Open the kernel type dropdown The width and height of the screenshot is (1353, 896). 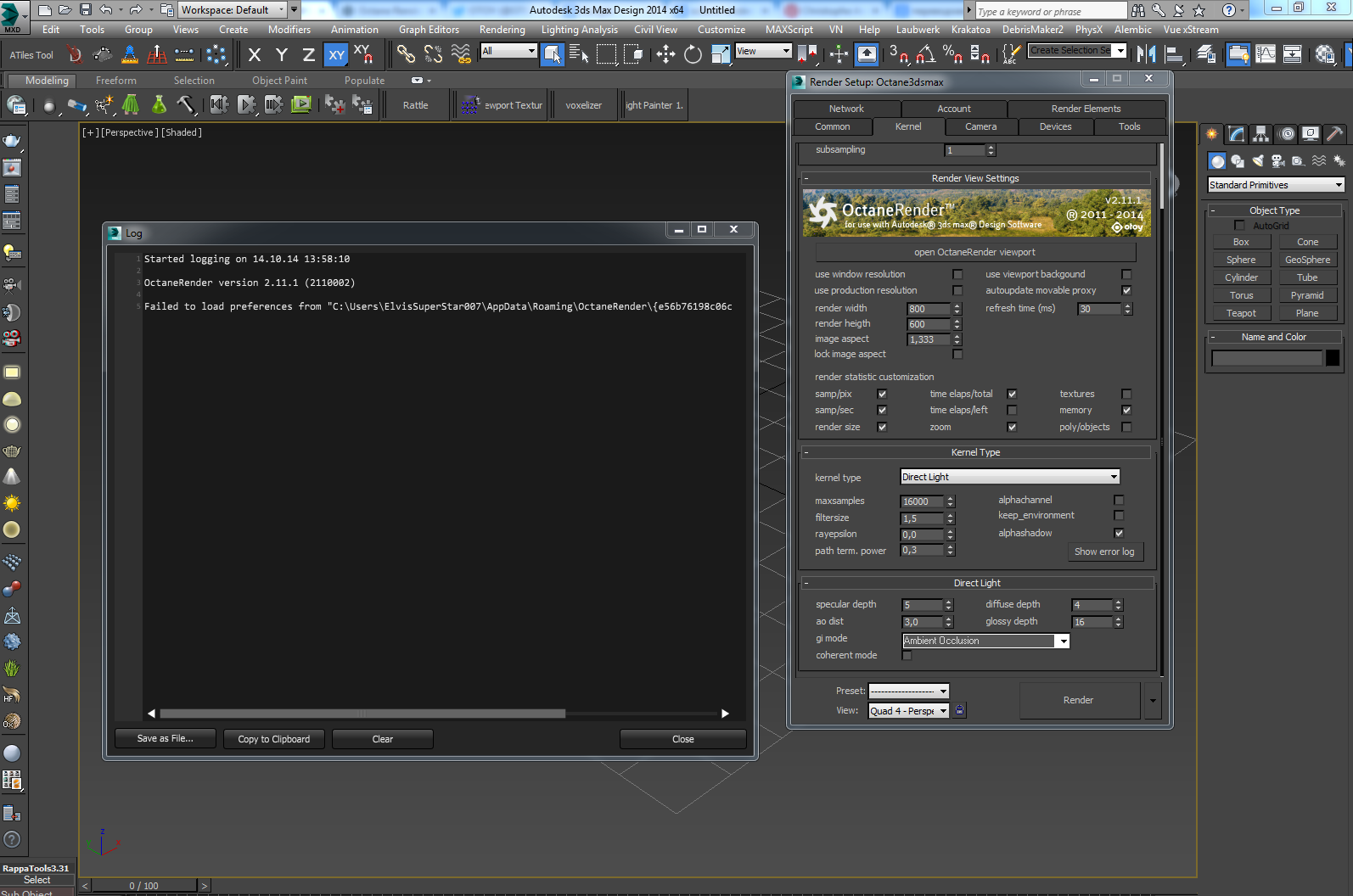point(1010,477)
